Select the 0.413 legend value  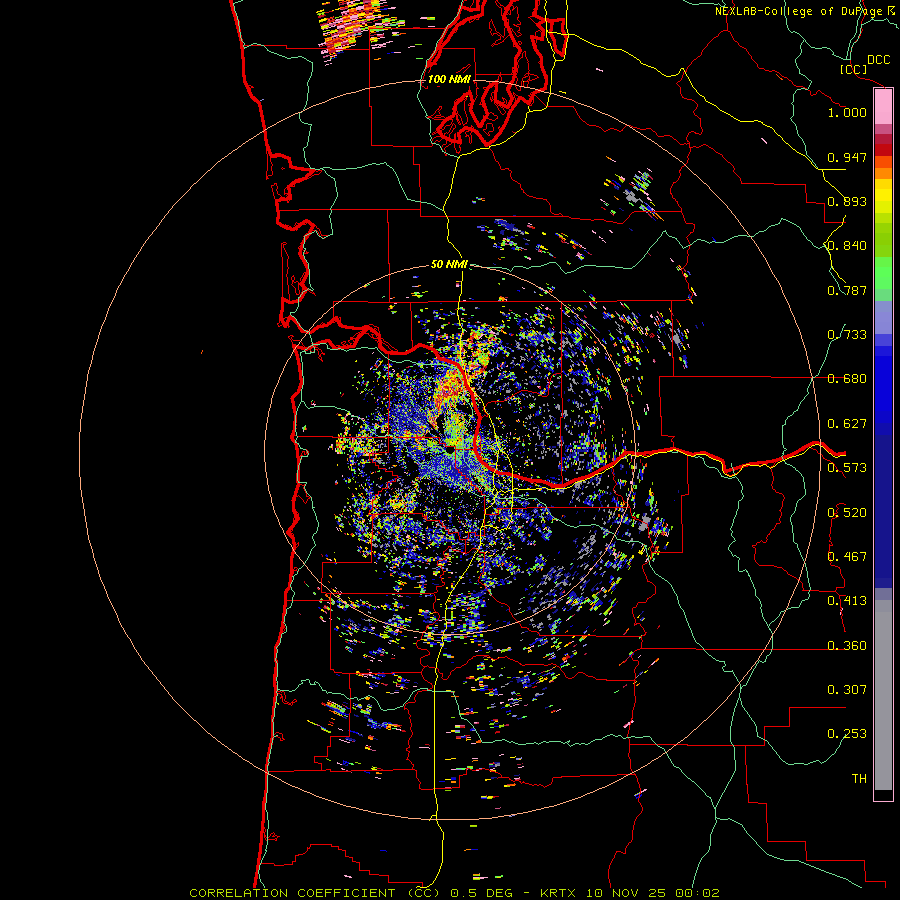point(847,601)
